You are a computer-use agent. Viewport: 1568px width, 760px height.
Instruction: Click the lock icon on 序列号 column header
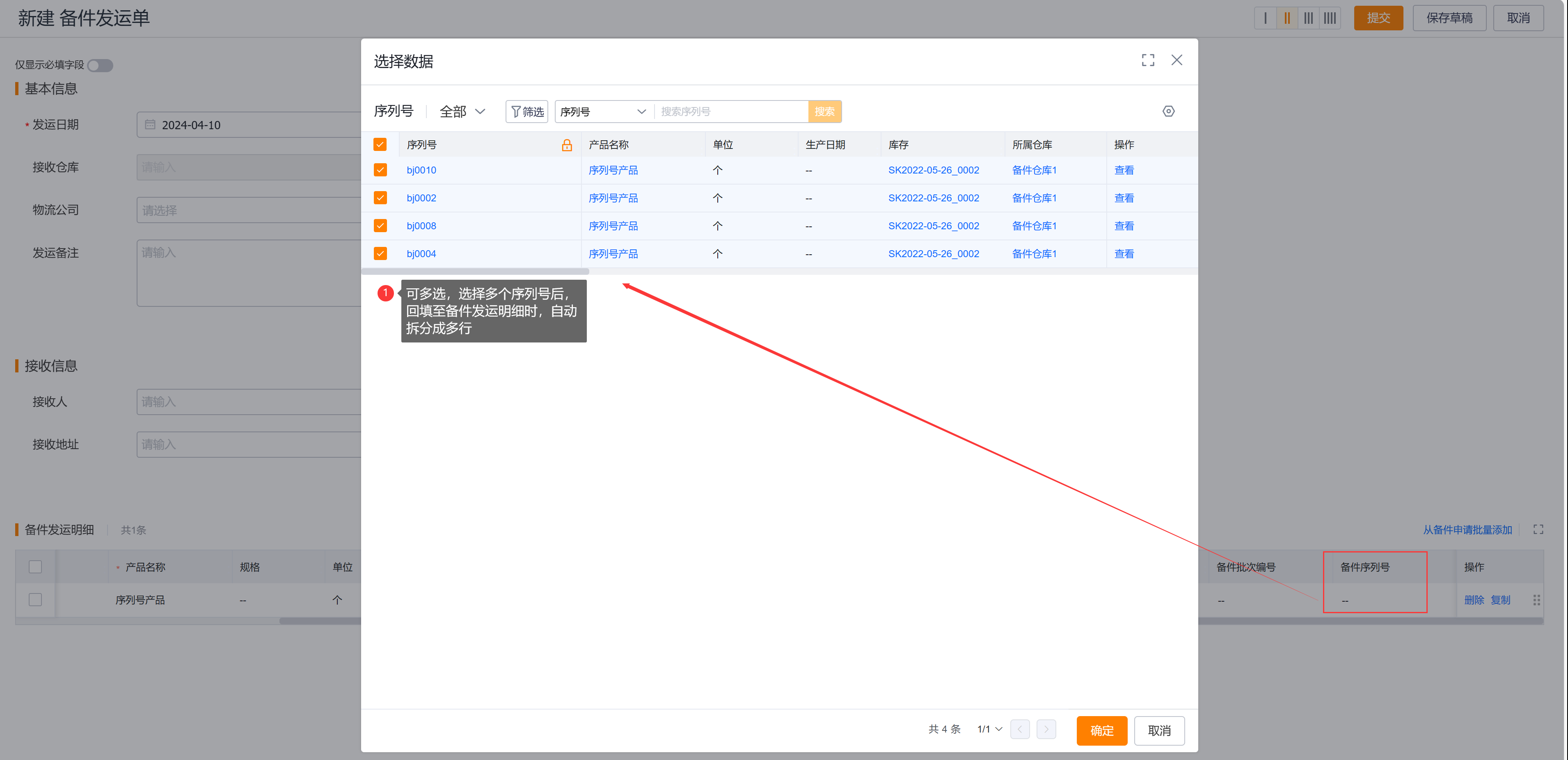point(567,145)
